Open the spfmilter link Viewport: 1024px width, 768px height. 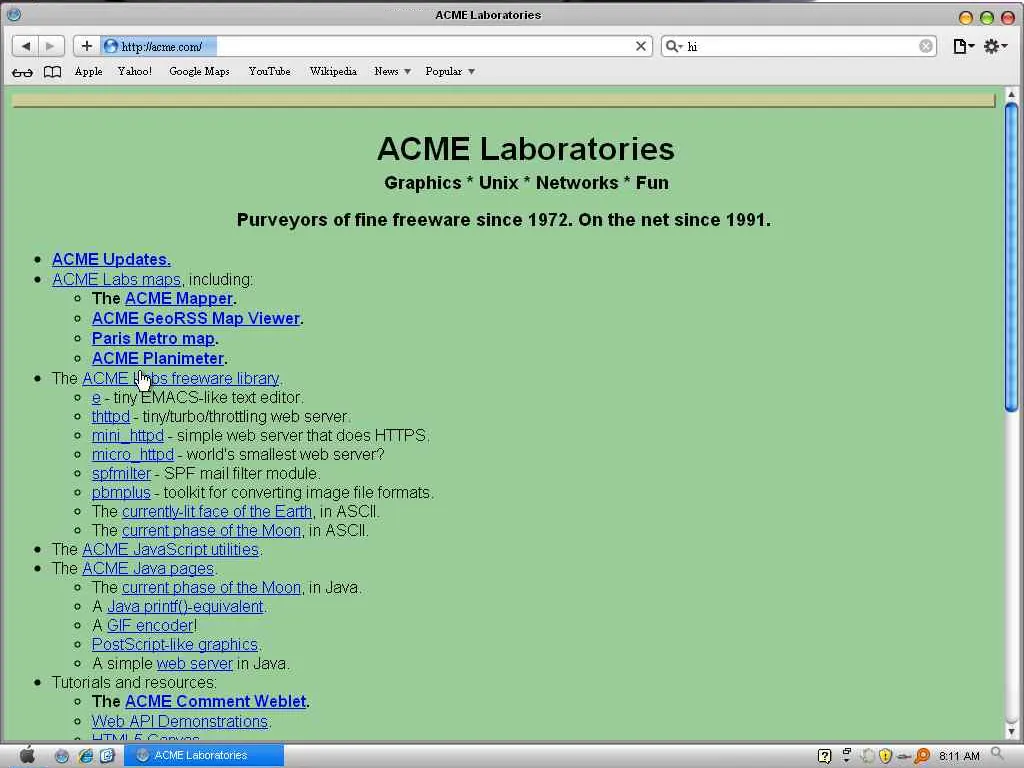[121, 473]
